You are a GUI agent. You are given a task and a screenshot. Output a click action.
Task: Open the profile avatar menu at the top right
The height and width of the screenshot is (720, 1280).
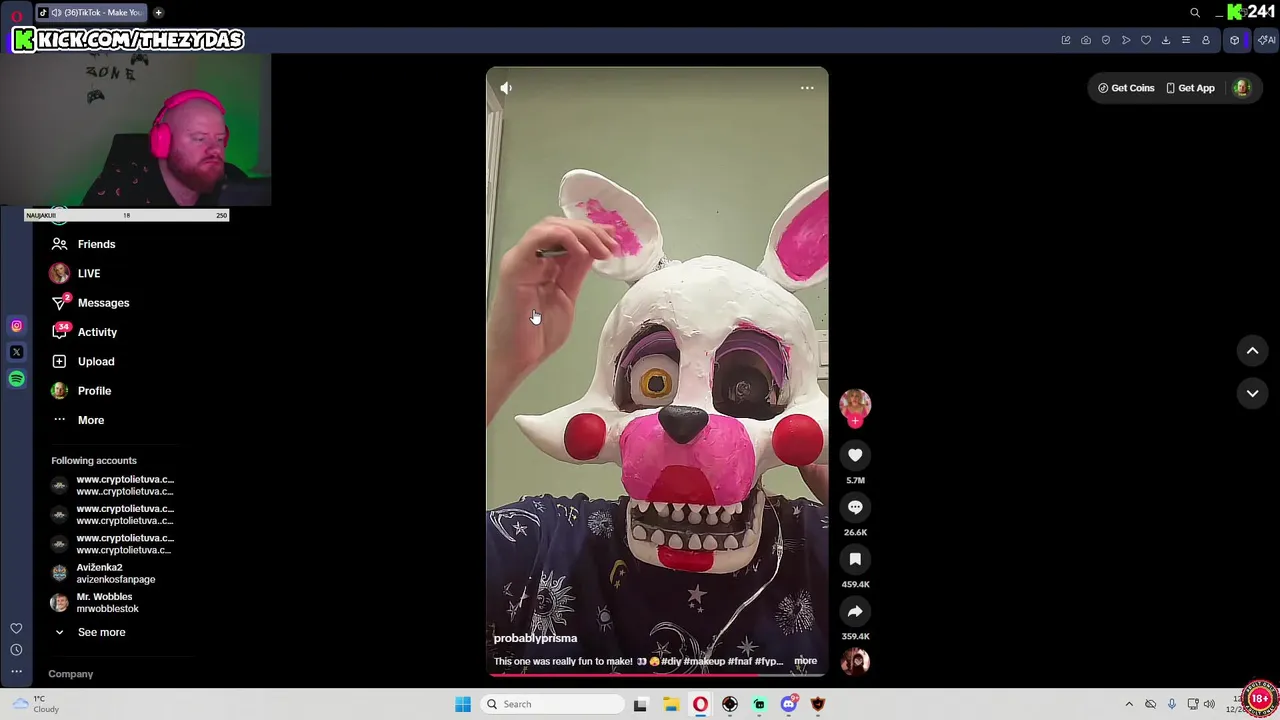point(1242,88)
